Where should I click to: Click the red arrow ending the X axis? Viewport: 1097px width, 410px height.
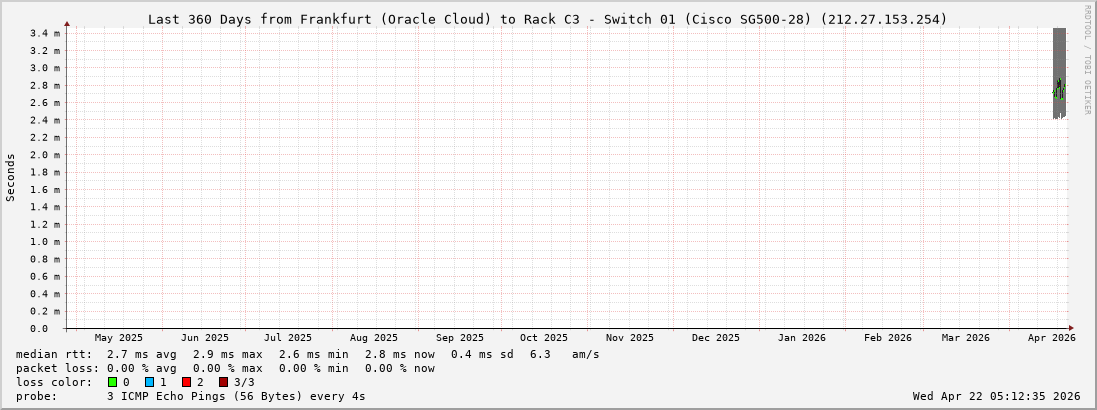[1070, 328]
